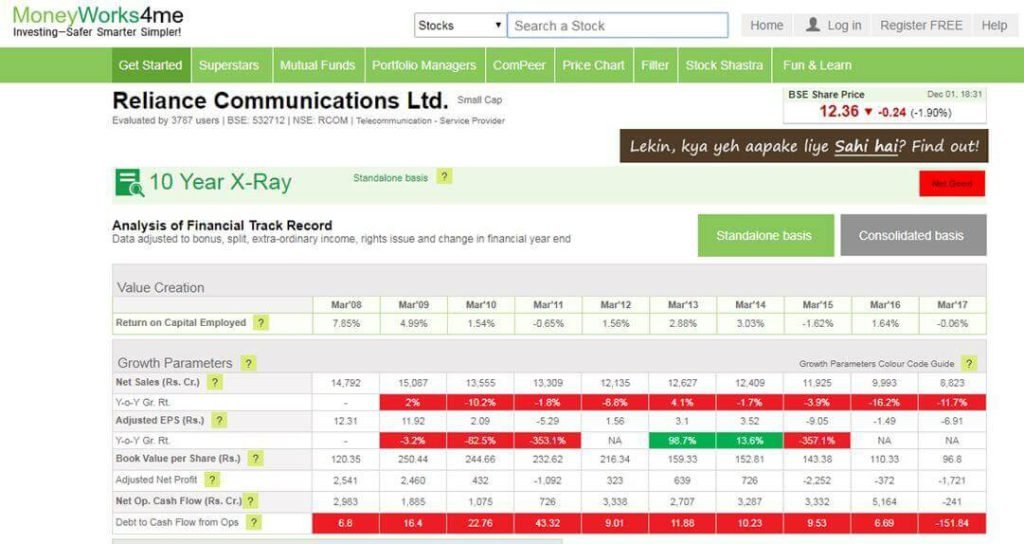Viewport: 1024px width, 544px height.
Task: Click the Sahi hai Find out banner
Action: click(804, 146)
